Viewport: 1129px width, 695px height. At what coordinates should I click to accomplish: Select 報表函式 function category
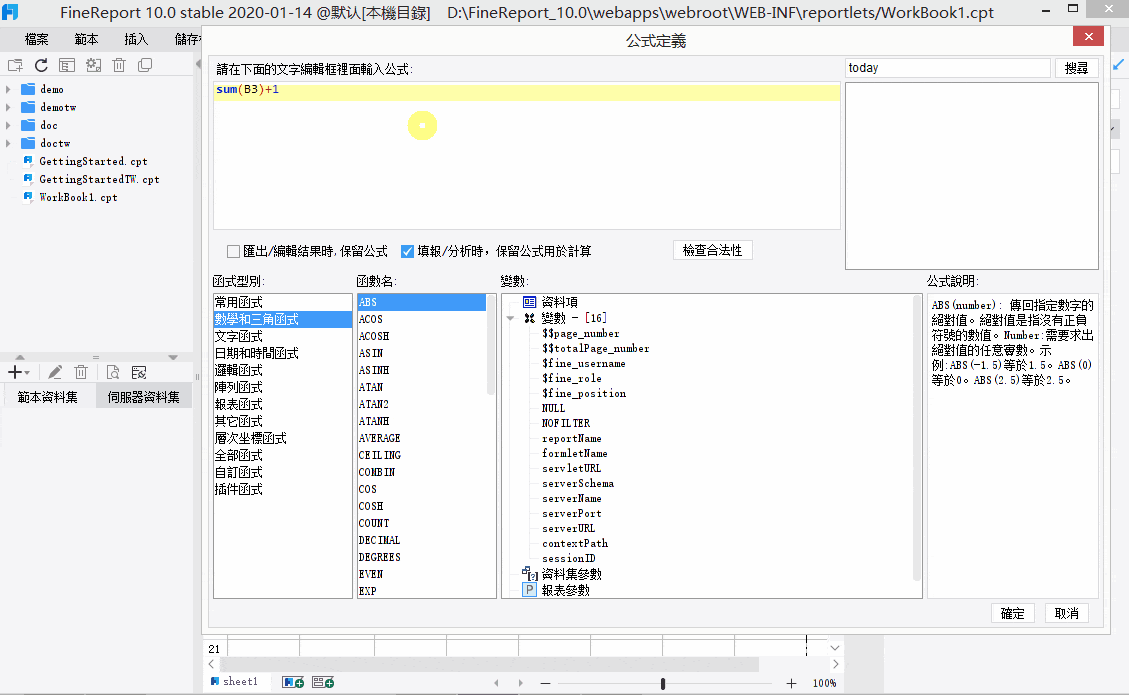coord(282,404)
